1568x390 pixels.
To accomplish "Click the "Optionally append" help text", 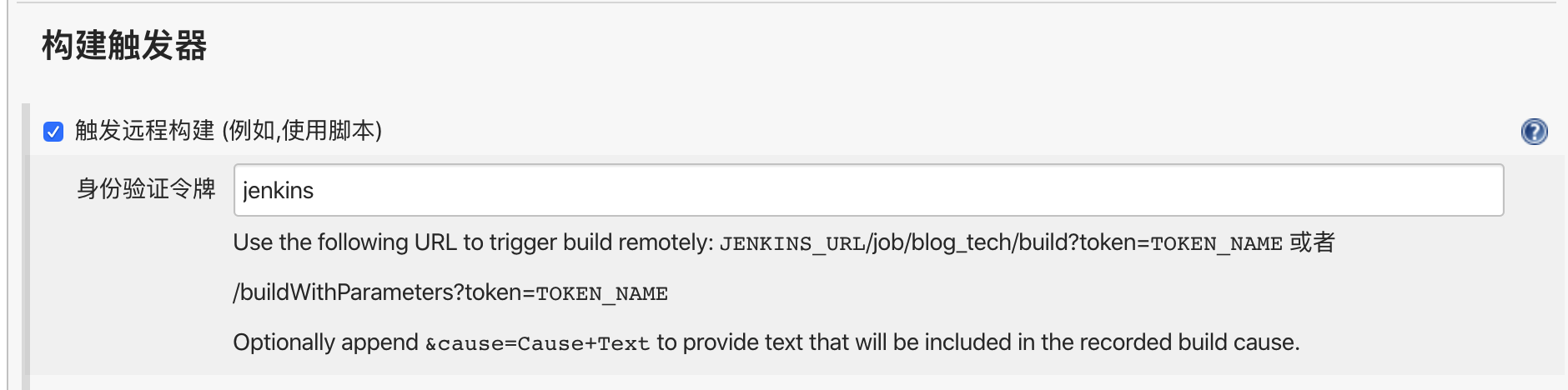I will click(x=325, y=342).
